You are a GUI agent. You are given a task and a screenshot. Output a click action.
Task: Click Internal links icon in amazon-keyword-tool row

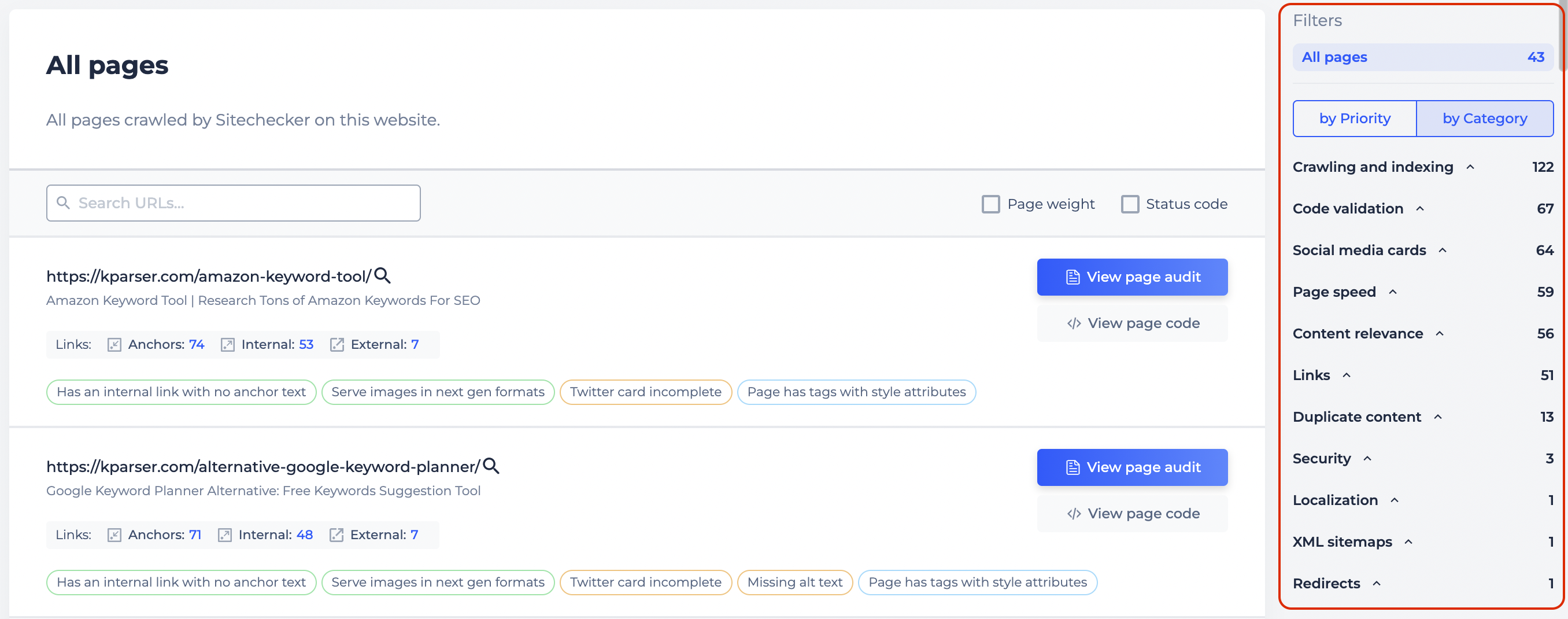pyautogui.click(x=227, y=345)
